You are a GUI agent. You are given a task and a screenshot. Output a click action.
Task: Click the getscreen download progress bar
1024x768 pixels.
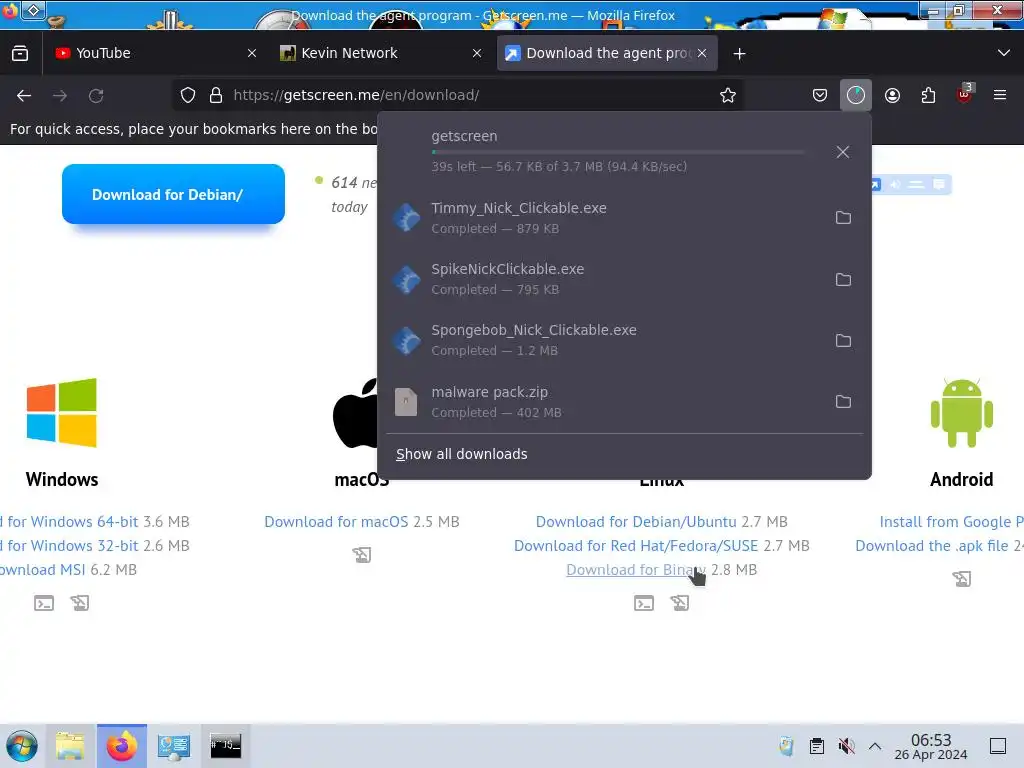[618, 152]
